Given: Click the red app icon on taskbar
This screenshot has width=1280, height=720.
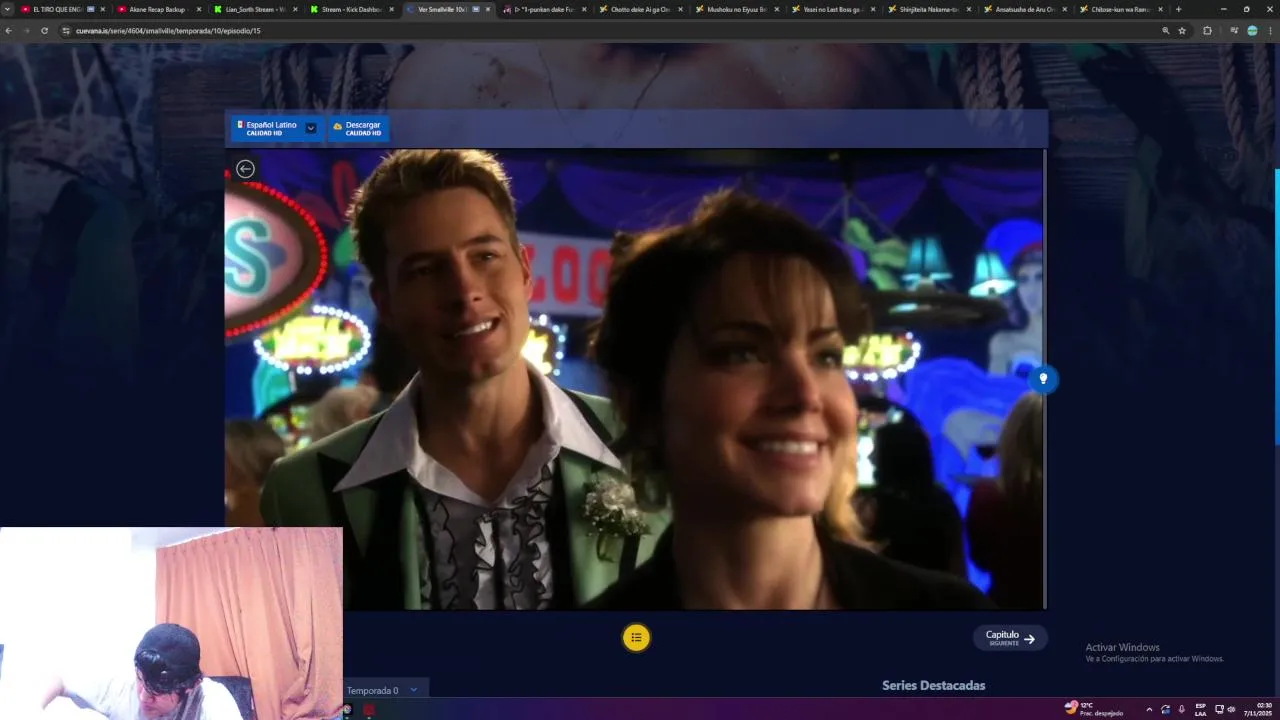Looking at the screenshot, I should pos(368,710).
